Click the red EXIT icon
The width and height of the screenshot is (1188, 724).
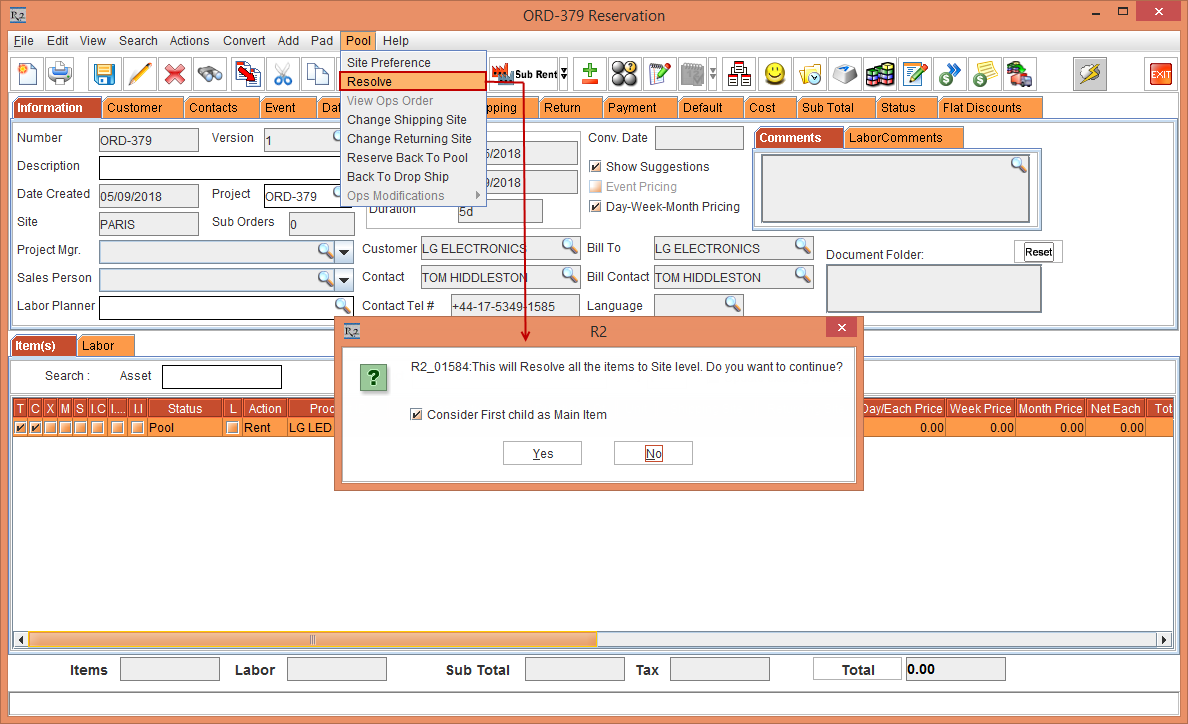pos(1160,74)
